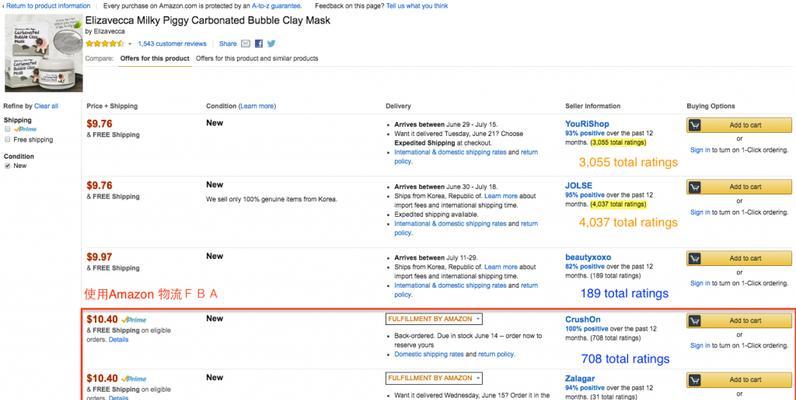This screenshot has width=796, height=400.
Task: Toggle the Free shipping checkbox
Action: pyautogui.click(x=8, y=140)
